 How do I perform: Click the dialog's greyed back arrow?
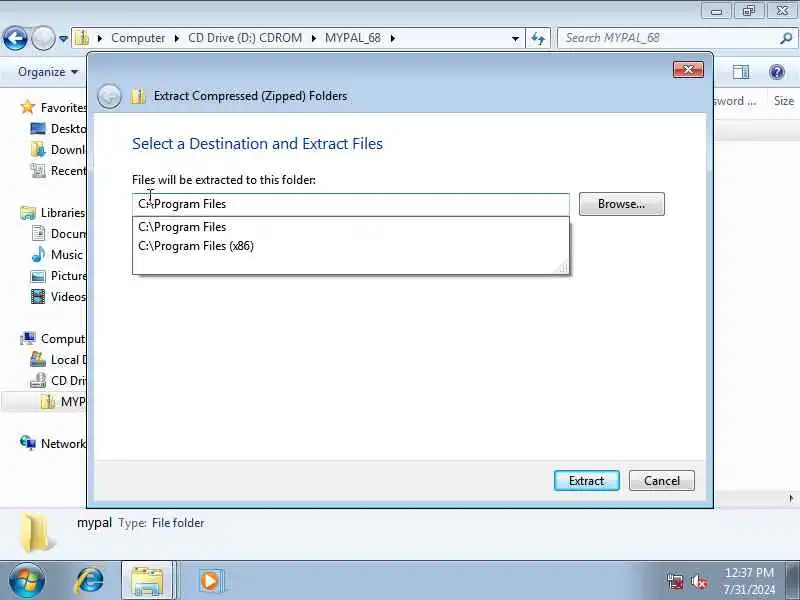(x=109, y=96)
